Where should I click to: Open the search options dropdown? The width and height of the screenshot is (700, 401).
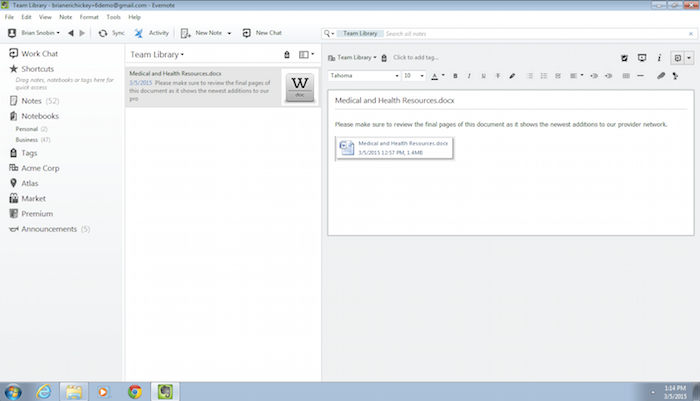(329, 33)
